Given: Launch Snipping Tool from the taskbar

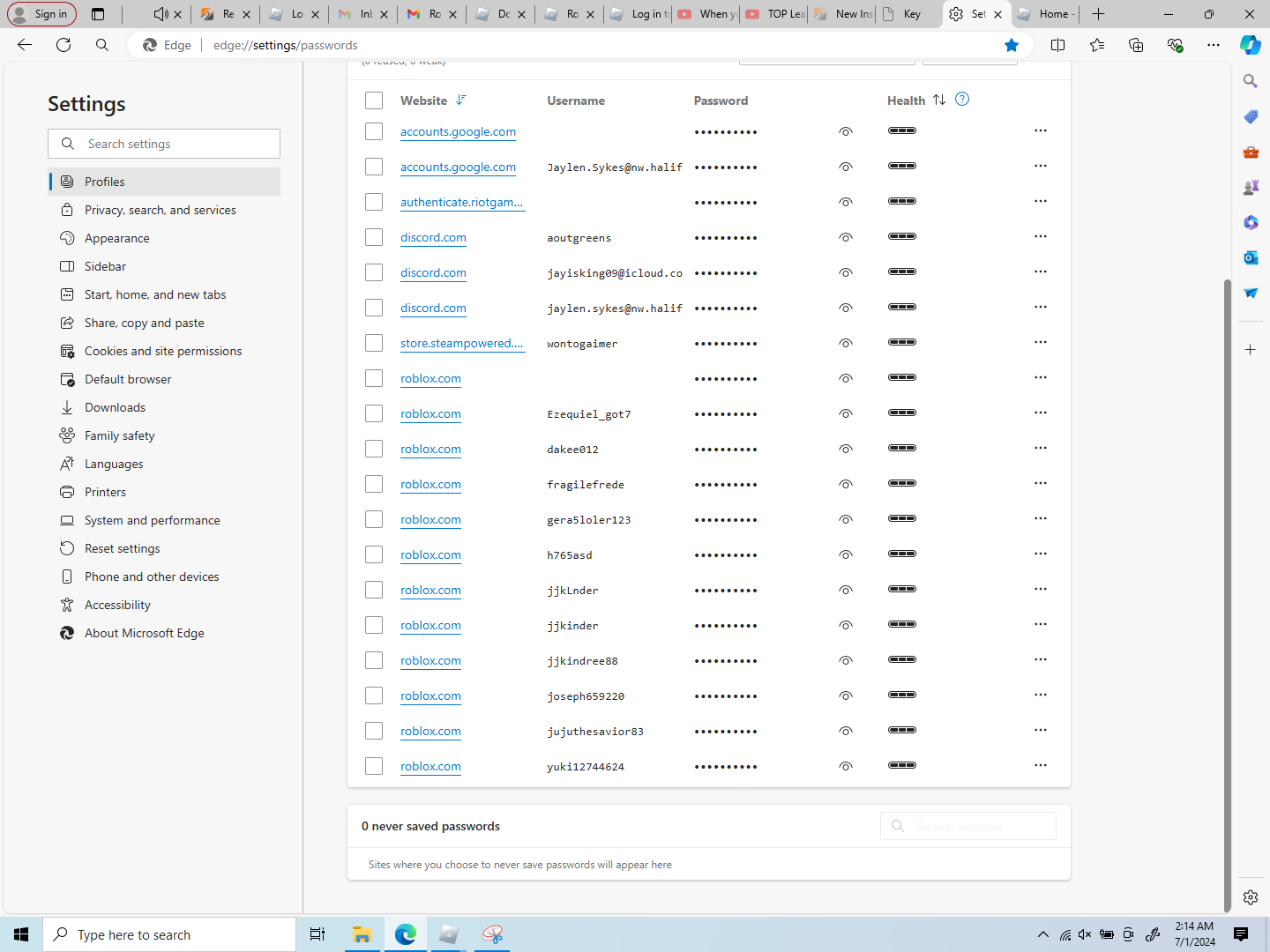Looking at the screenshot, I should click(492, 934).
